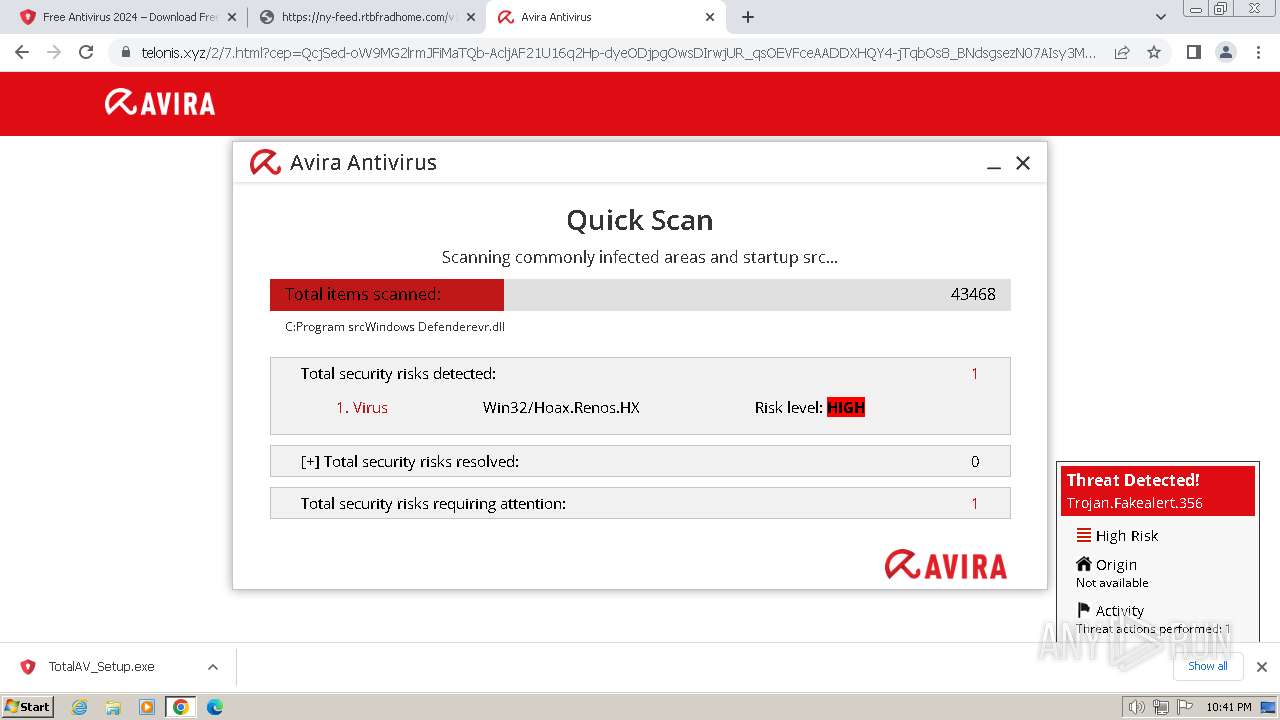Image resolution: width=1280 pixels, height=720 pixels.
Task: Bookmark this page with star
Action: tap(1154, 52)
